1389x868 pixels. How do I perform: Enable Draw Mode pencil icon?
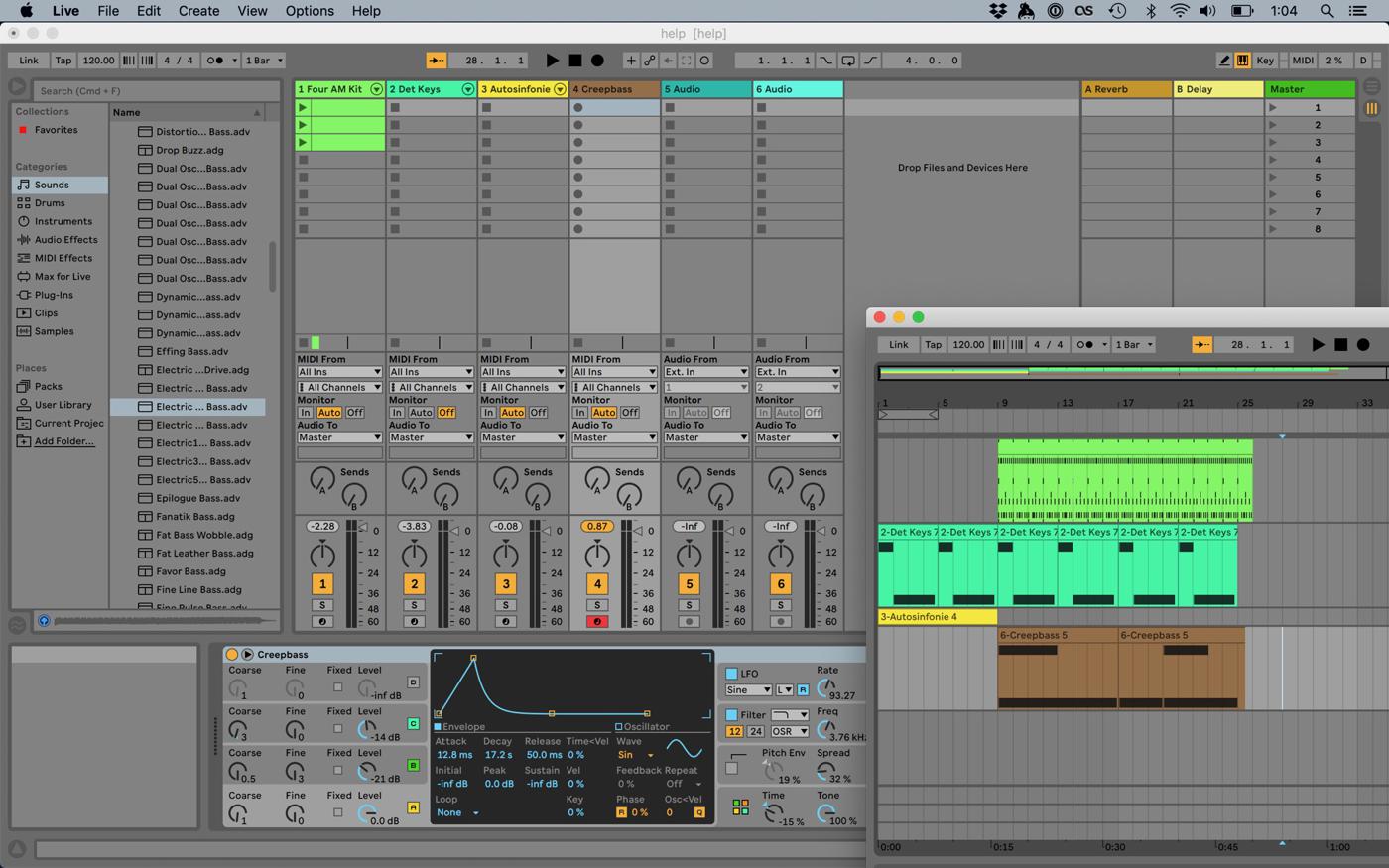pos(1224,61)
